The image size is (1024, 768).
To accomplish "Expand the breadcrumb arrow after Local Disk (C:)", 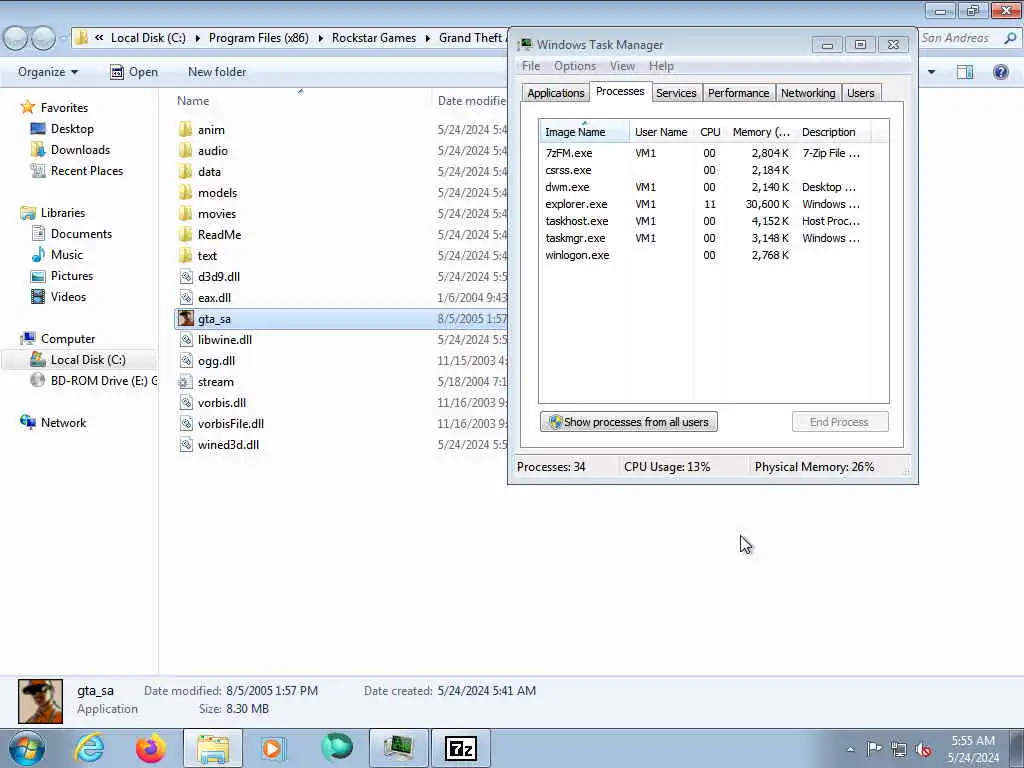I will 197,38.
